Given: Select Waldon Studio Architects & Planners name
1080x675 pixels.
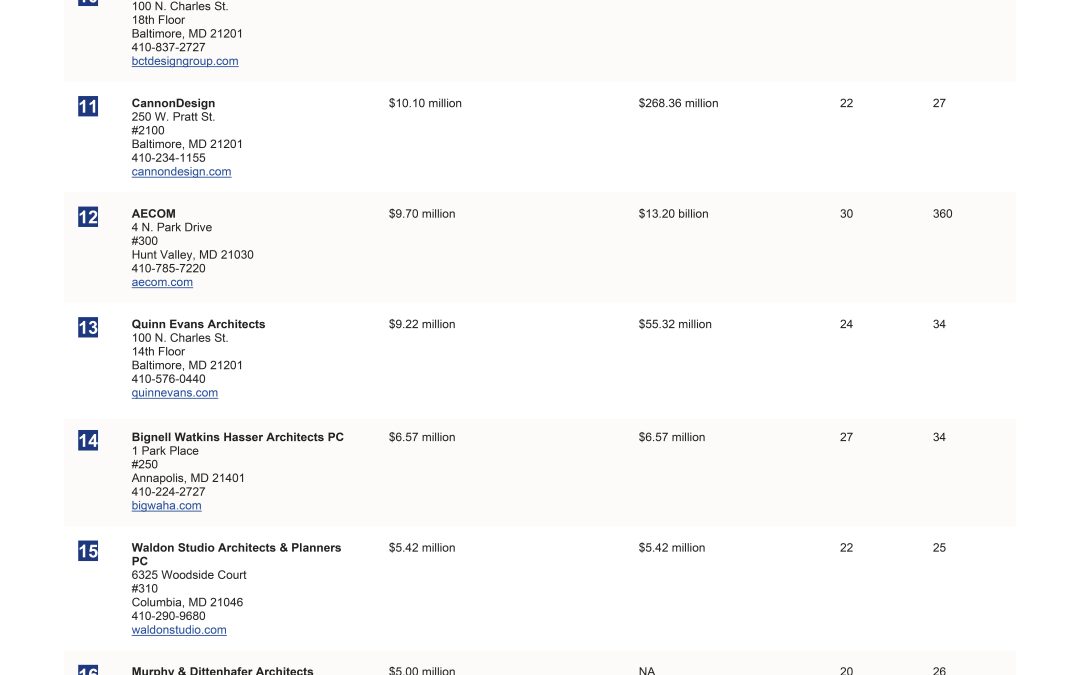Looking at the screenshot, I should (x=236, y=548).
